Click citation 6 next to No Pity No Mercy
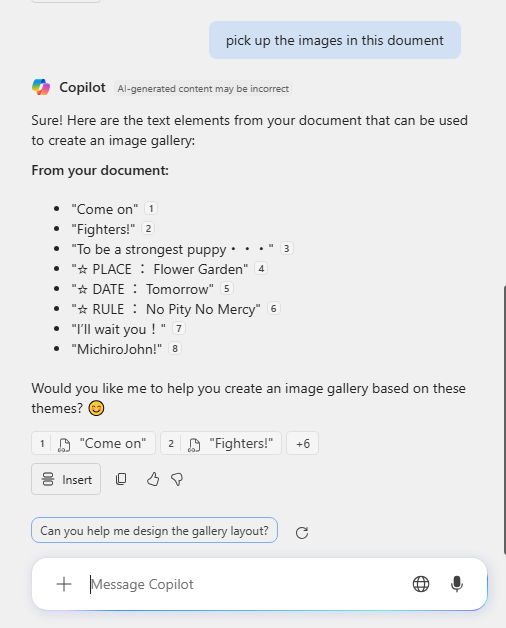506x628 pixels. pyautogui.click(x=274, y=308)
